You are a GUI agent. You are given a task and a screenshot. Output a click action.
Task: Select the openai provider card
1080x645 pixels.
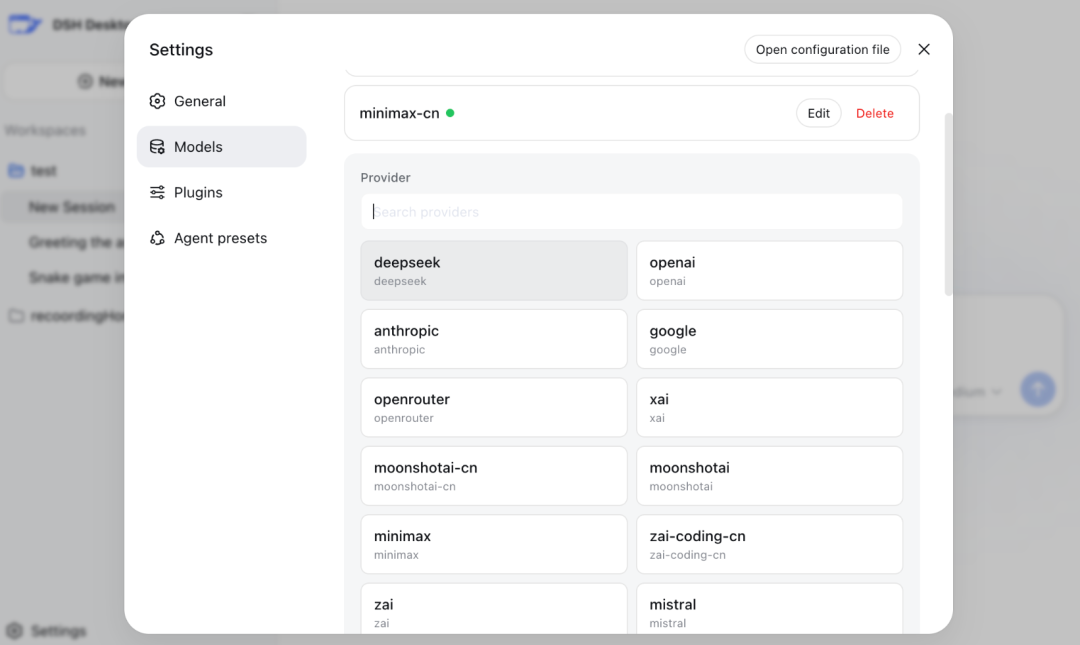coord(769,270)
